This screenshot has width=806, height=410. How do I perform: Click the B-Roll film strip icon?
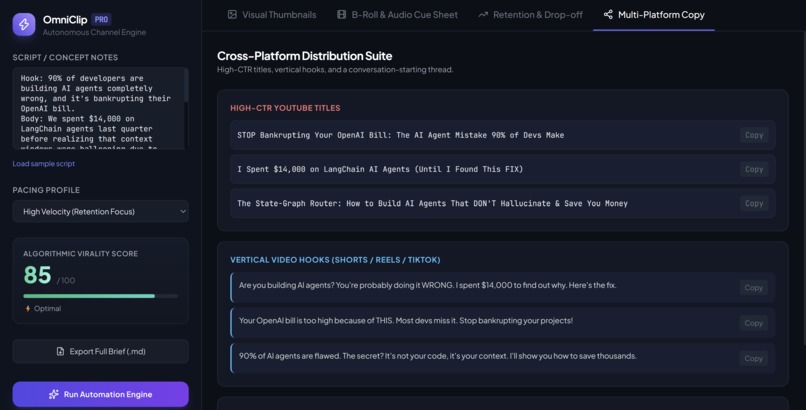click(x=341, y=14)
